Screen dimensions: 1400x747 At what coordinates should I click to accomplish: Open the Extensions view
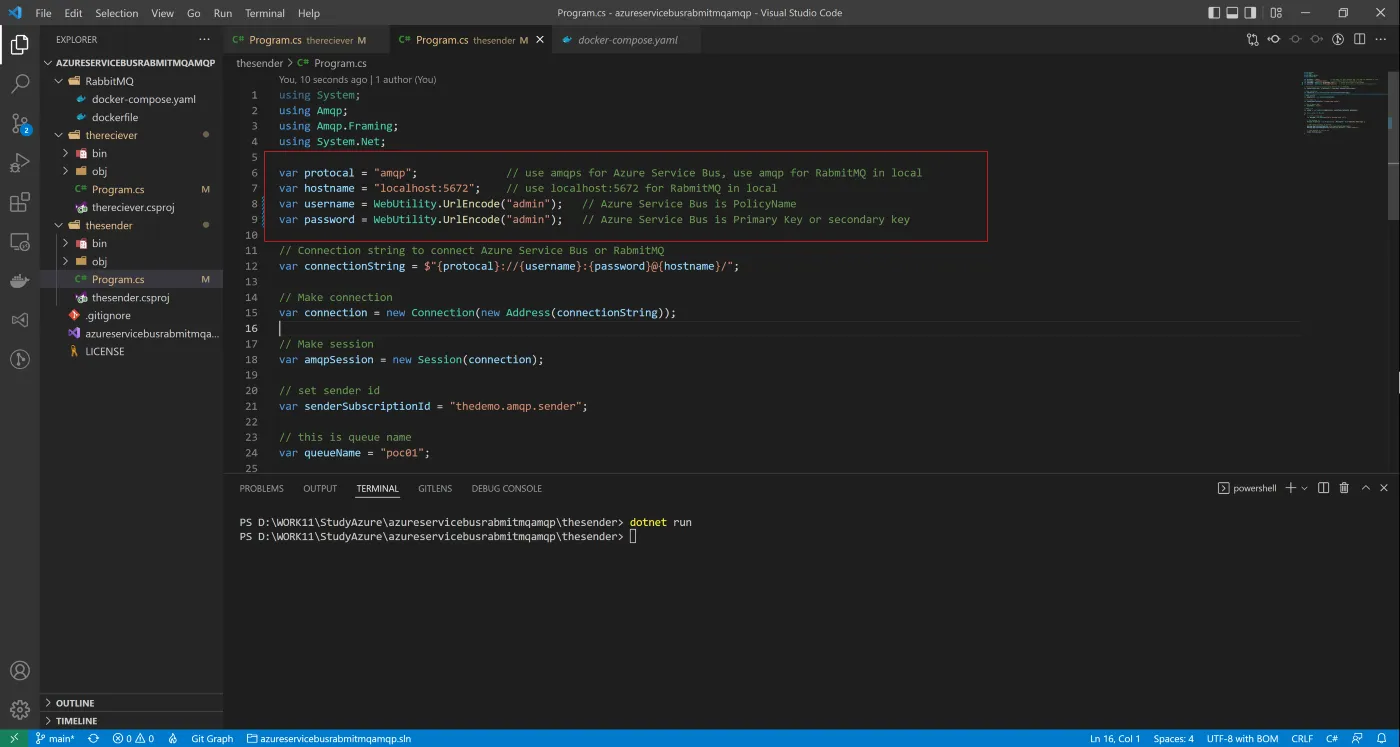(19, 203)
